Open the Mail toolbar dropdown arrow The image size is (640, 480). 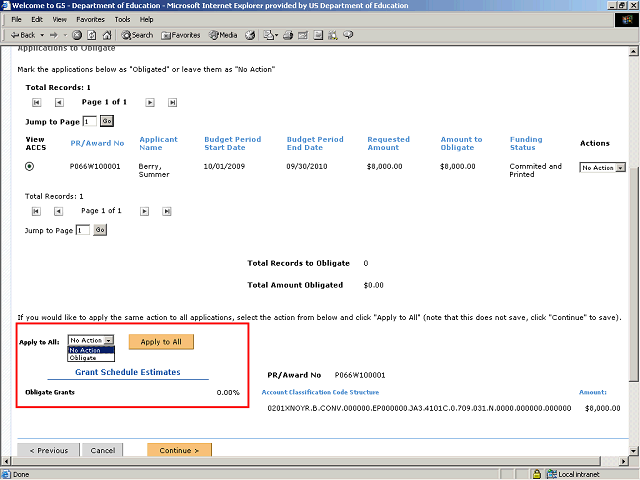[x=276, y=35]
